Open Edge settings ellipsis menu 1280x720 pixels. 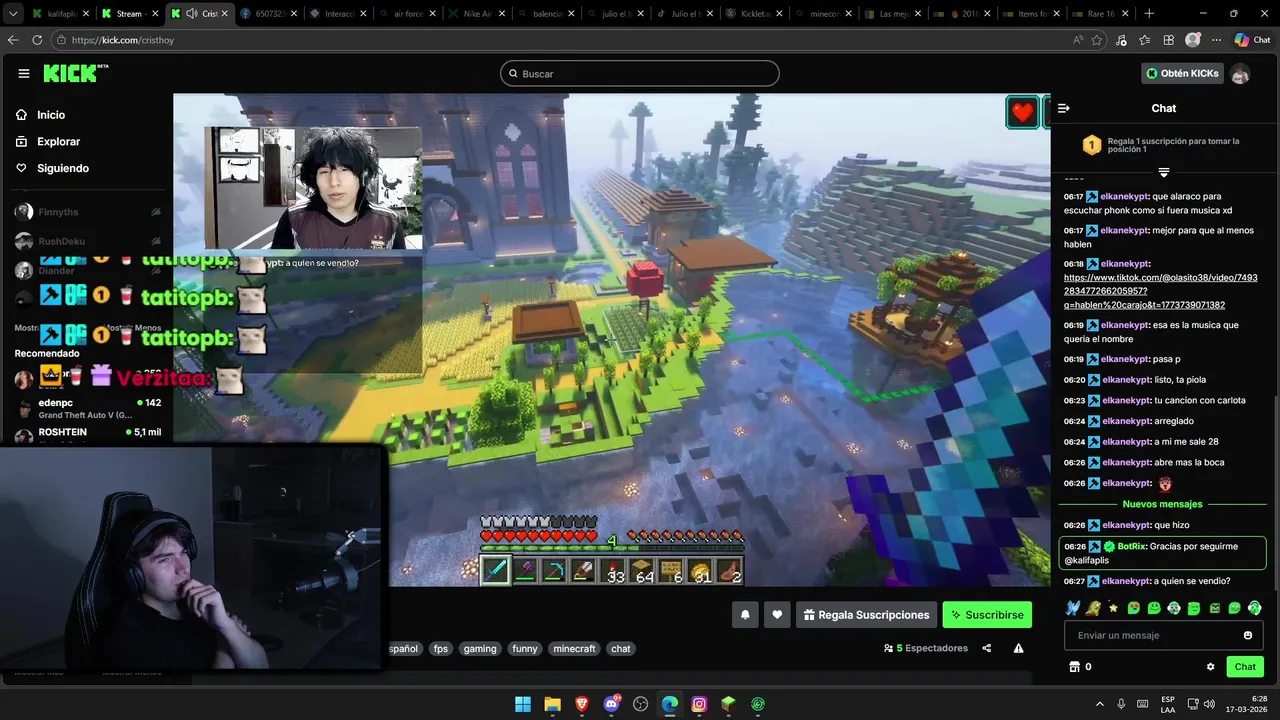(x=1217, y=40)
